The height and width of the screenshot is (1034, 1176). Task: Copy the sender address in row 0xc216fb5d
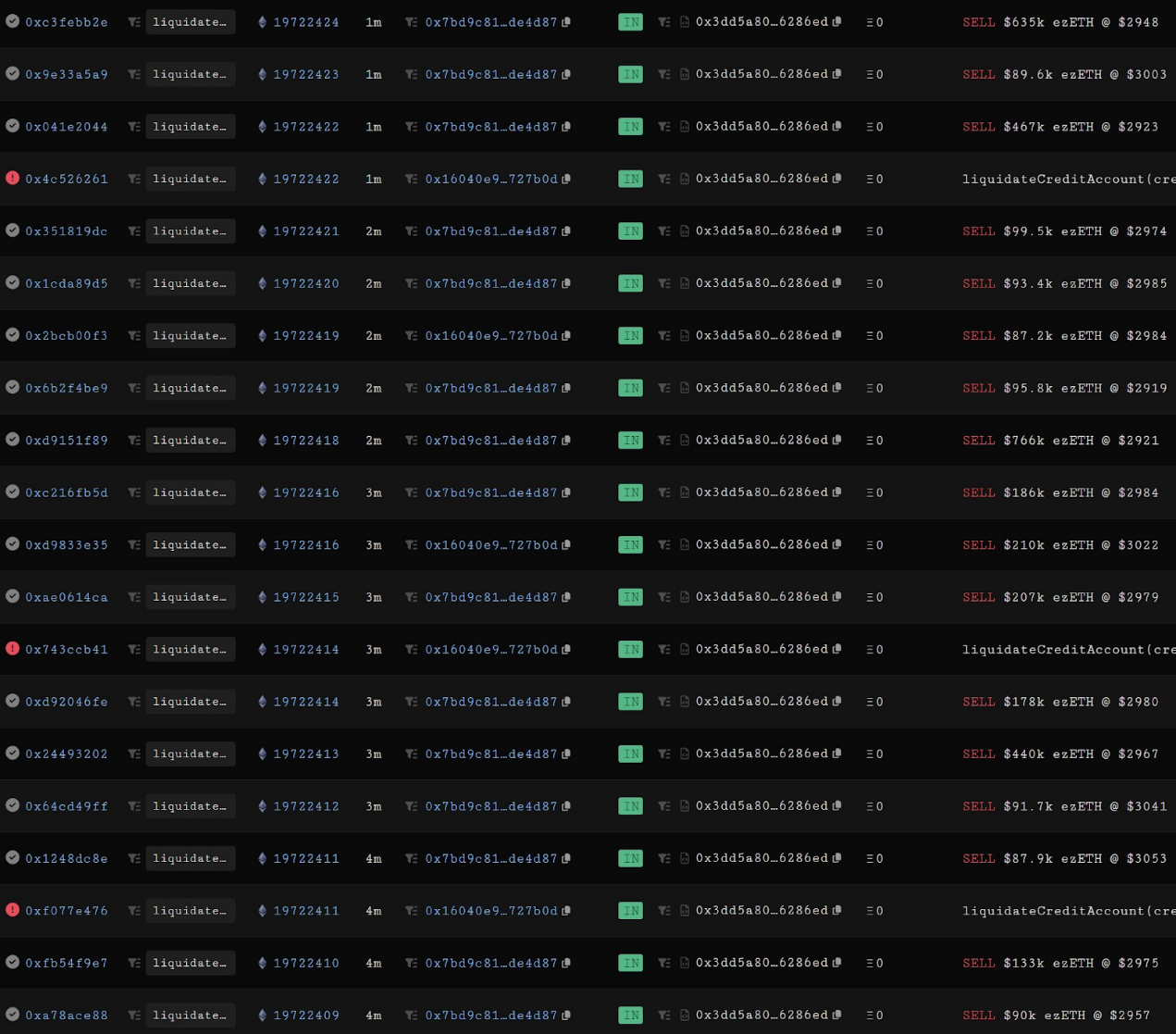(566, 492)
